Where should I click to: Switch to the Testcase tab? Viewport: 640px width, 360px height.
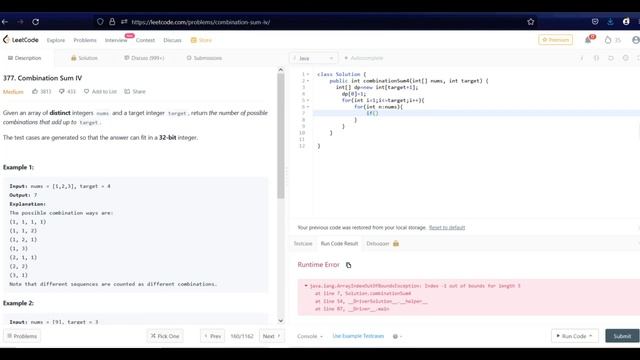point(303,244)
